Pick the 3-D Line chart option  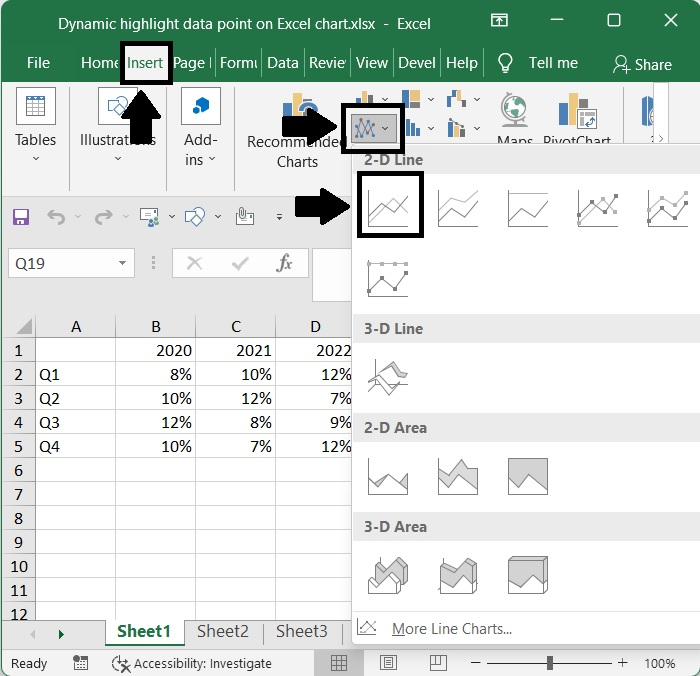(x=388, y=376)
